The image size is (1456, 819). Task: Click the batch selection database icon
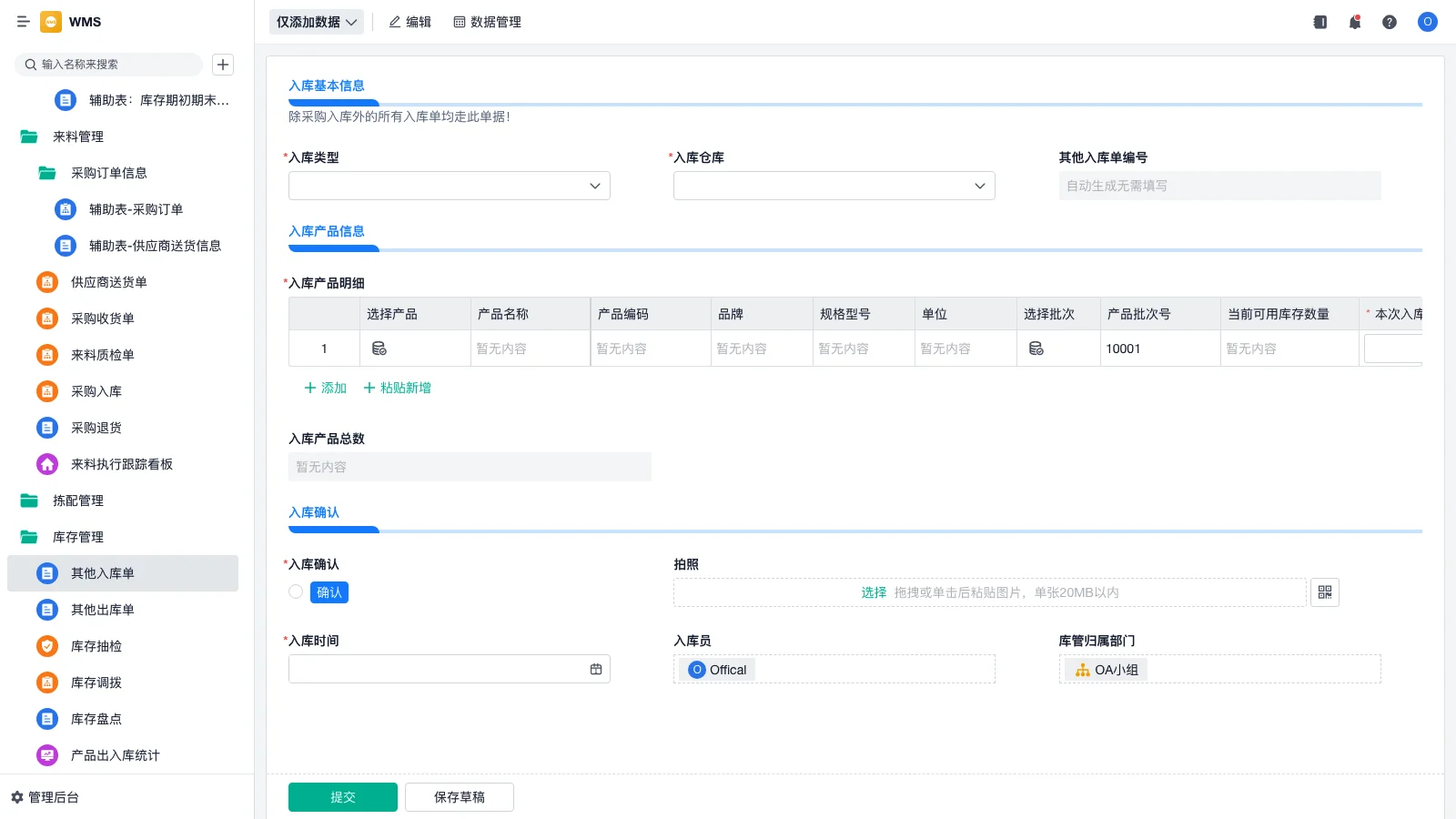click(x=1036, y=349)
